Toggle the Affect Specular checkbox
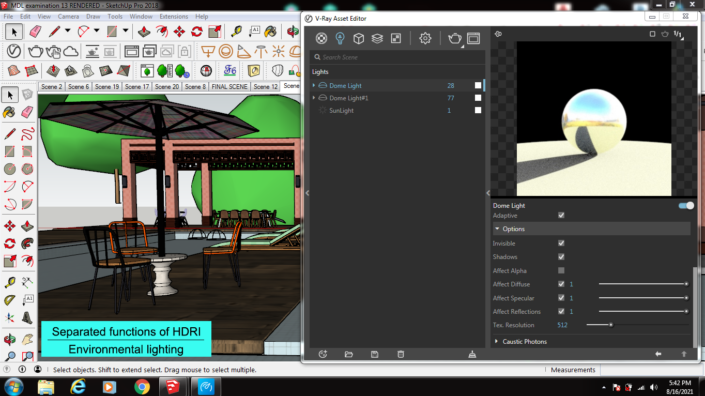Viewport: 705px width, 396px height. pyautogui.click(x=561, y=298)
